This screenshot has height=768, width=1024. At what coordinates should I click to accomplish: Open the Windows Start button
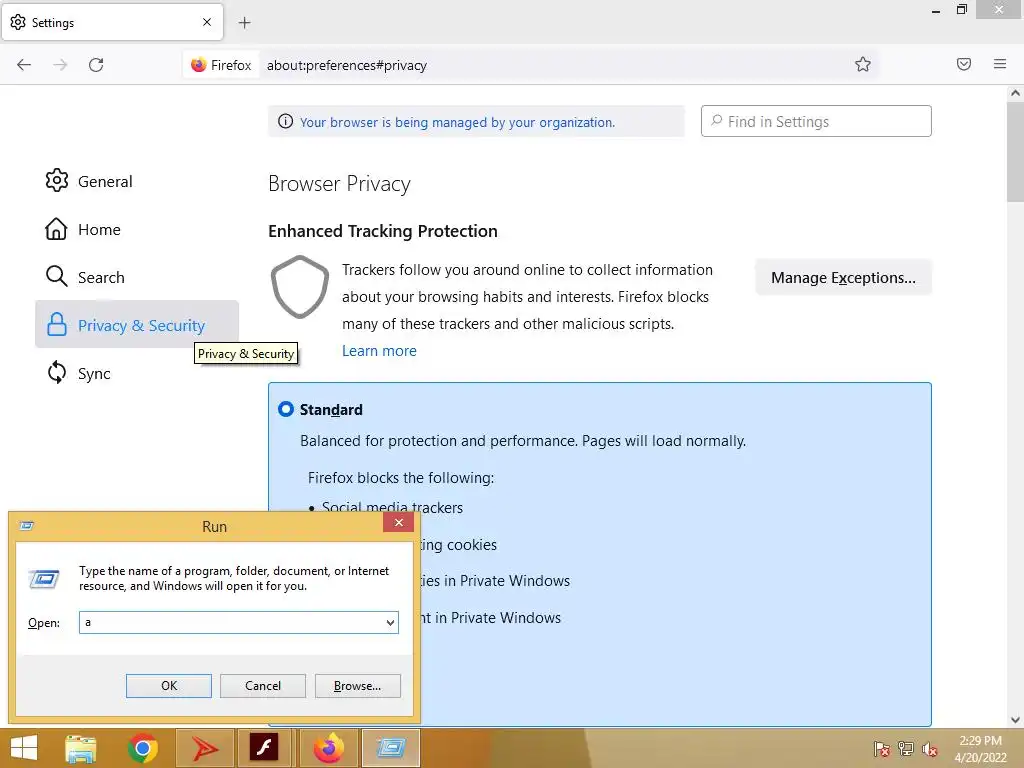pyautogui.click(x=24, y=748)
